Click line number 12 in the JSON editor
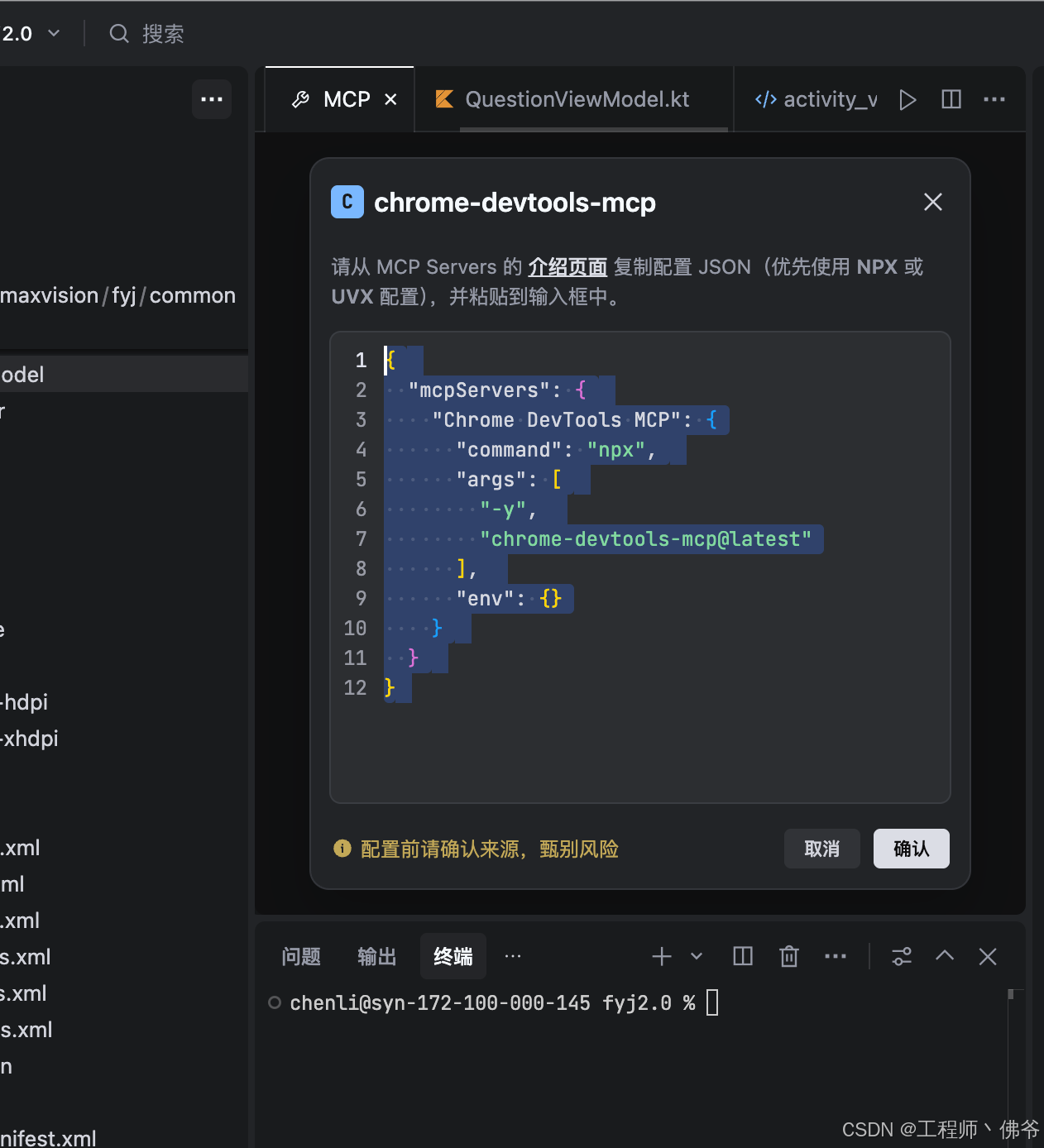This screenshot has width=1044, height=1148. 355,688
